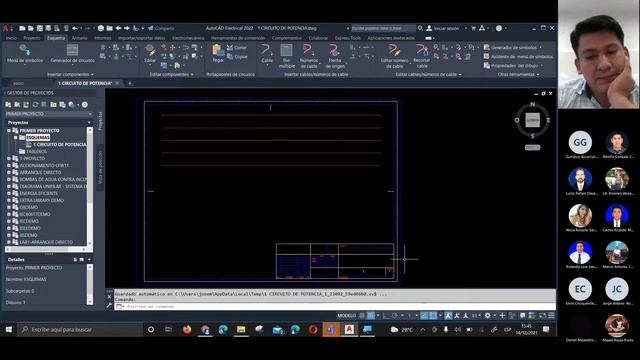The width and height of the screenshot is (640, 360).
Task: Select the Editar número de cable tool
Action: (x=394, y=56)
